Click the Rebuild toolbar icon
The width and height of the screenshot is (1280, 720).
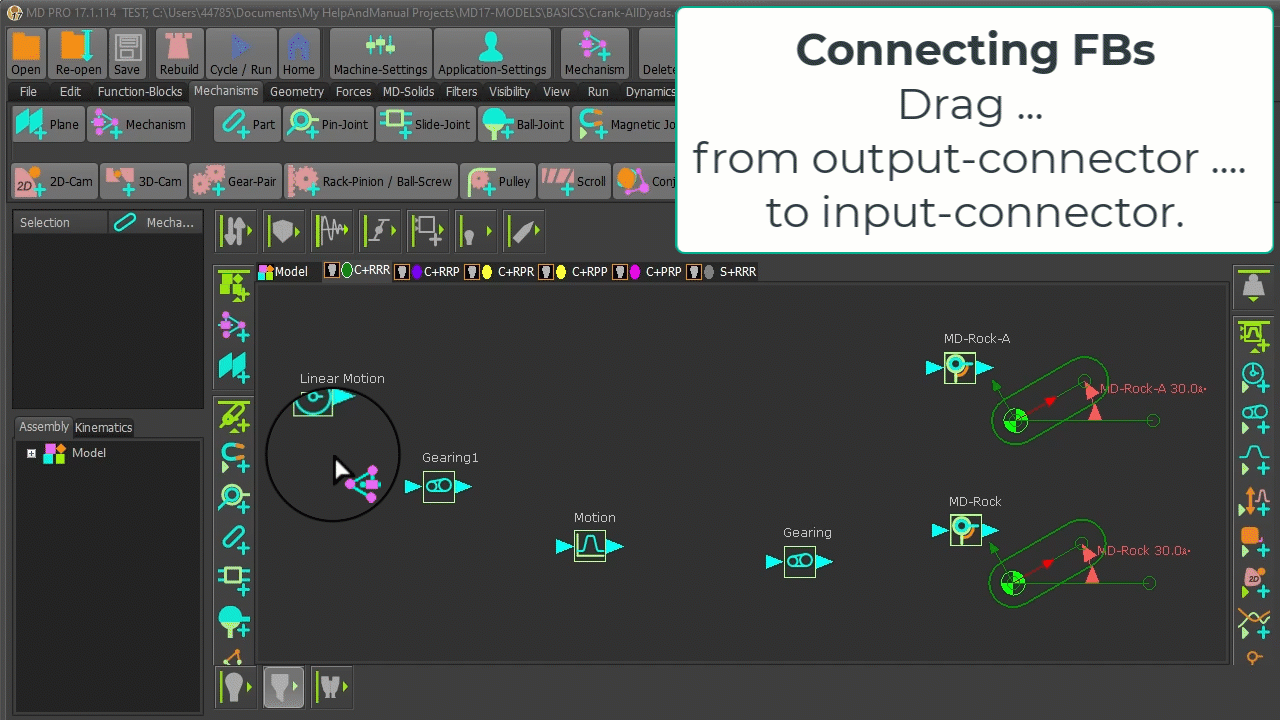pos(179,53)
